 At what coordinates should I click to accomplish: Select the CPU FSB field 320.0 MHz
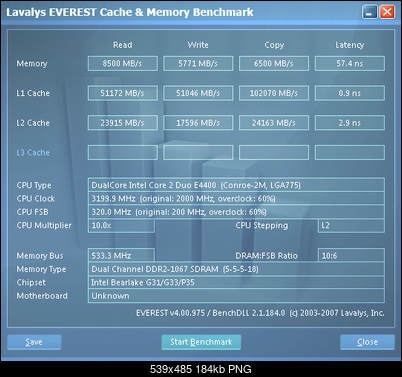(x=236, y=212)
